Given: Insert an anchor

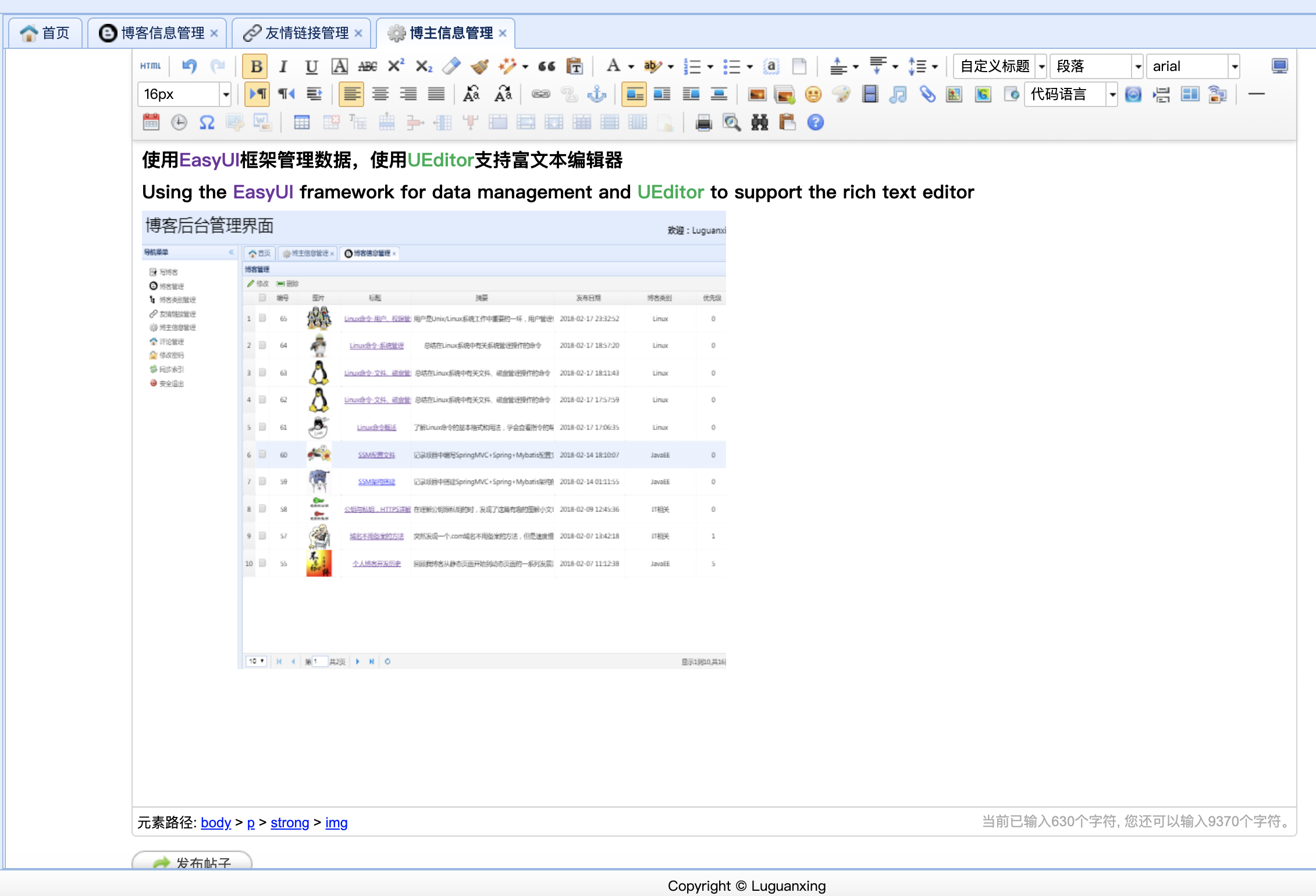Looking at the screenshot, I should coord(597,94).
